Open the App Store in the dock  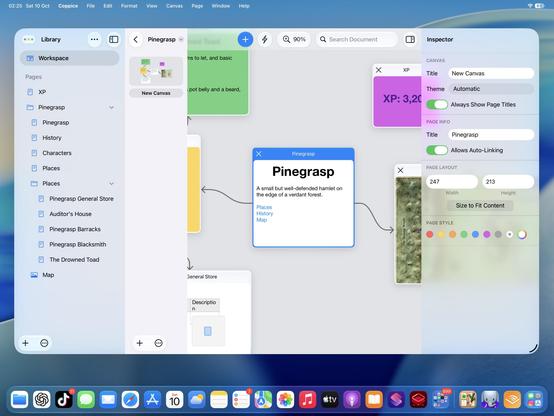coord(152,400)
